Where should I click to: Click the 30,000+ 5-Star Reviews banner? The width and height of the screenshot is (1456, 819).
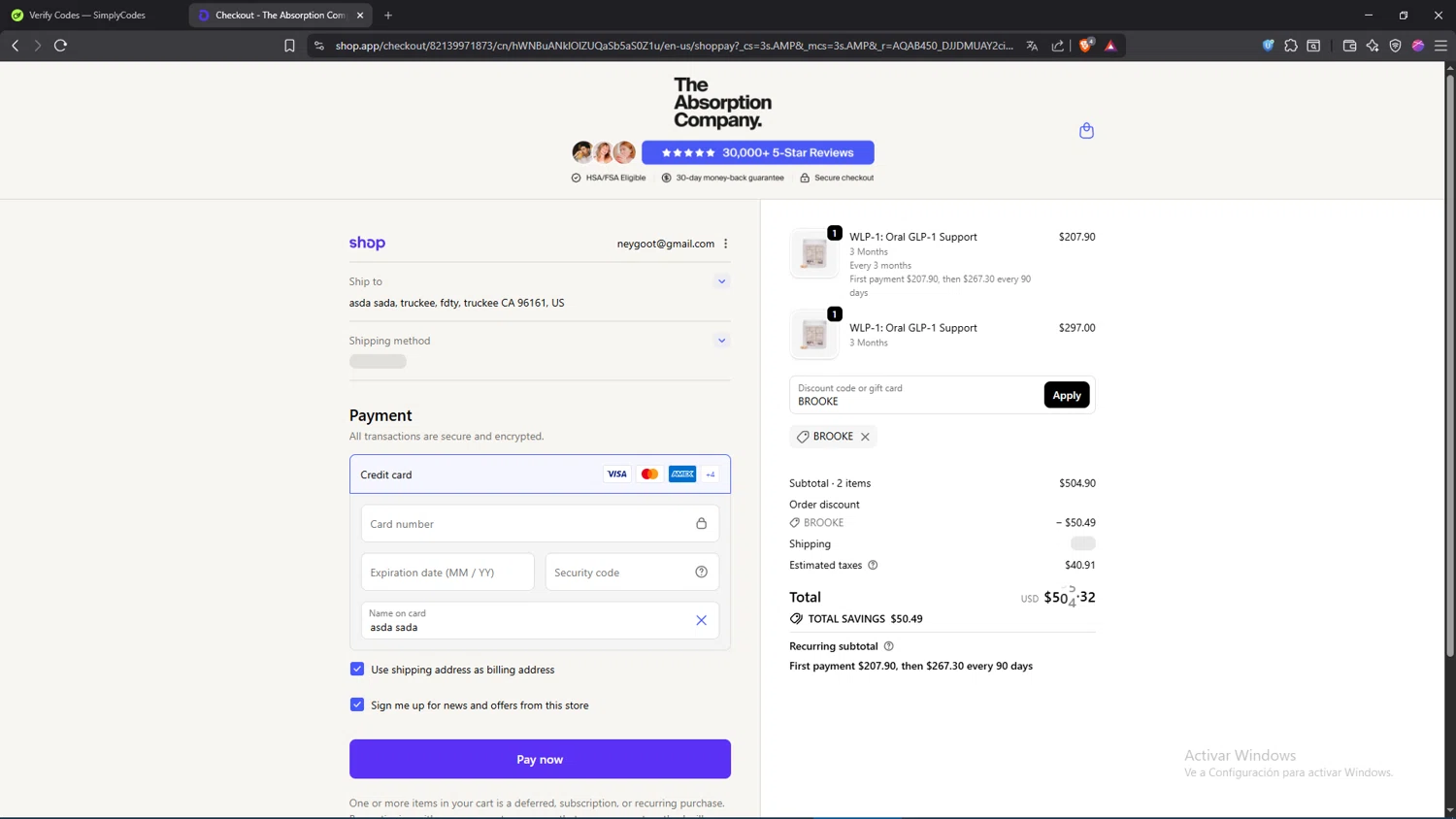click(758, 152)
